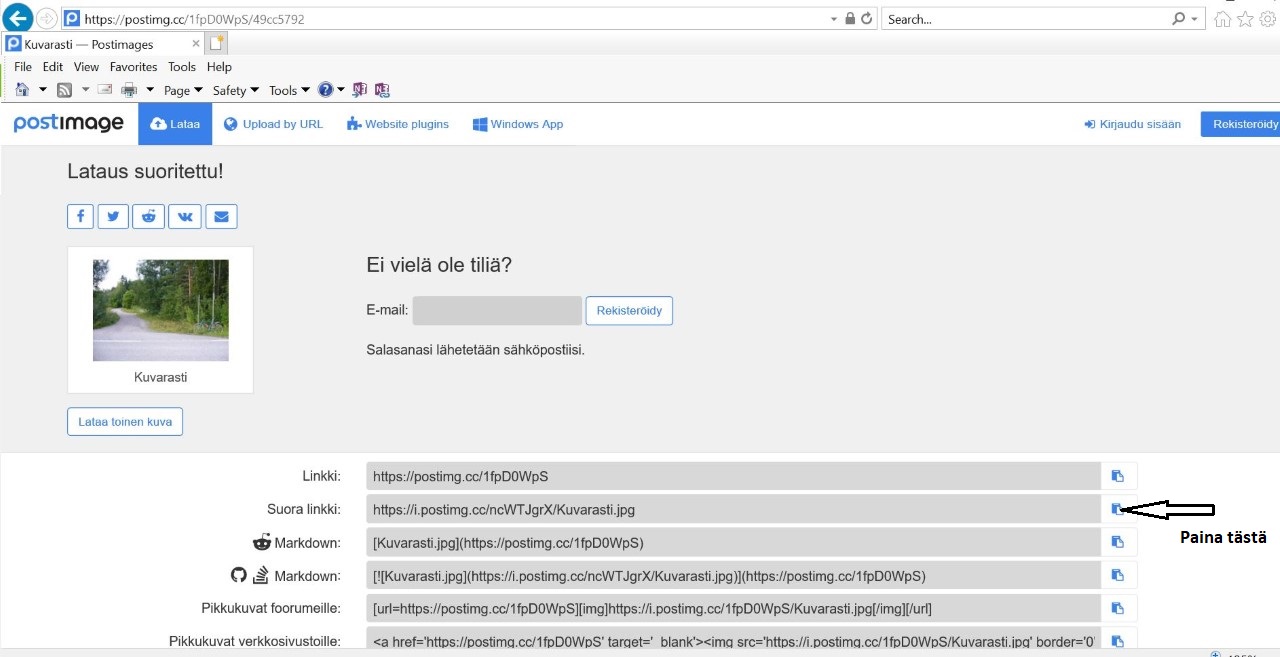Open the Favorites menu
This screenshot has height=657, width=1280.
[x=134, y=67]
